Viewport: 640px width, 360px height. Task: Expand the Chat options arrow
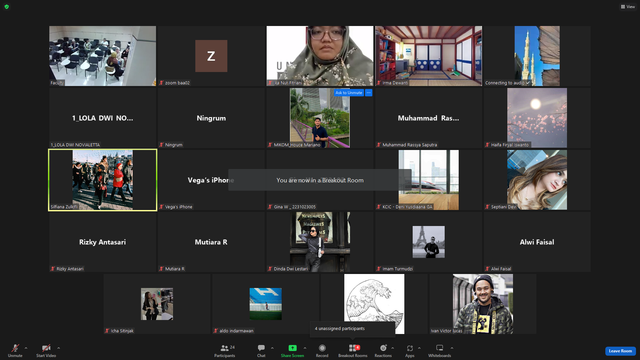[272, 348]
